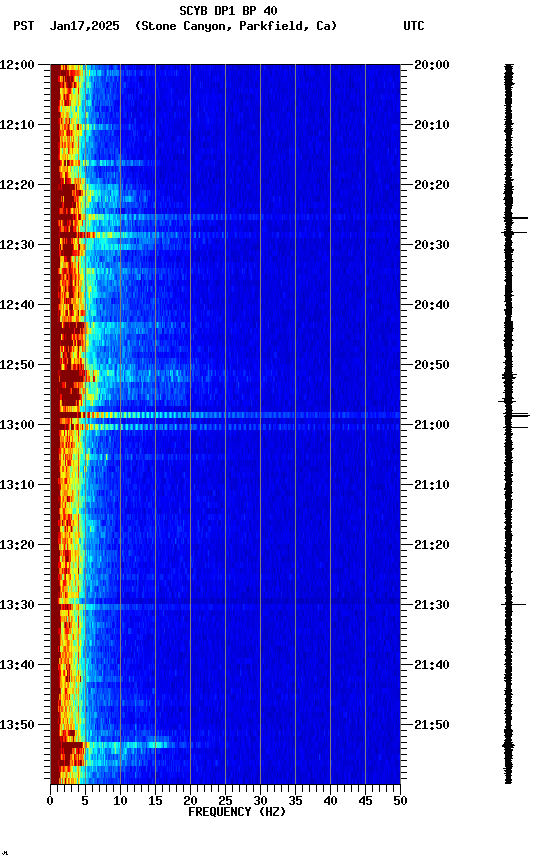Click the title text SCYB DP1 BP 40
Screen dimensions: 552x864
[x=228, y=10]
